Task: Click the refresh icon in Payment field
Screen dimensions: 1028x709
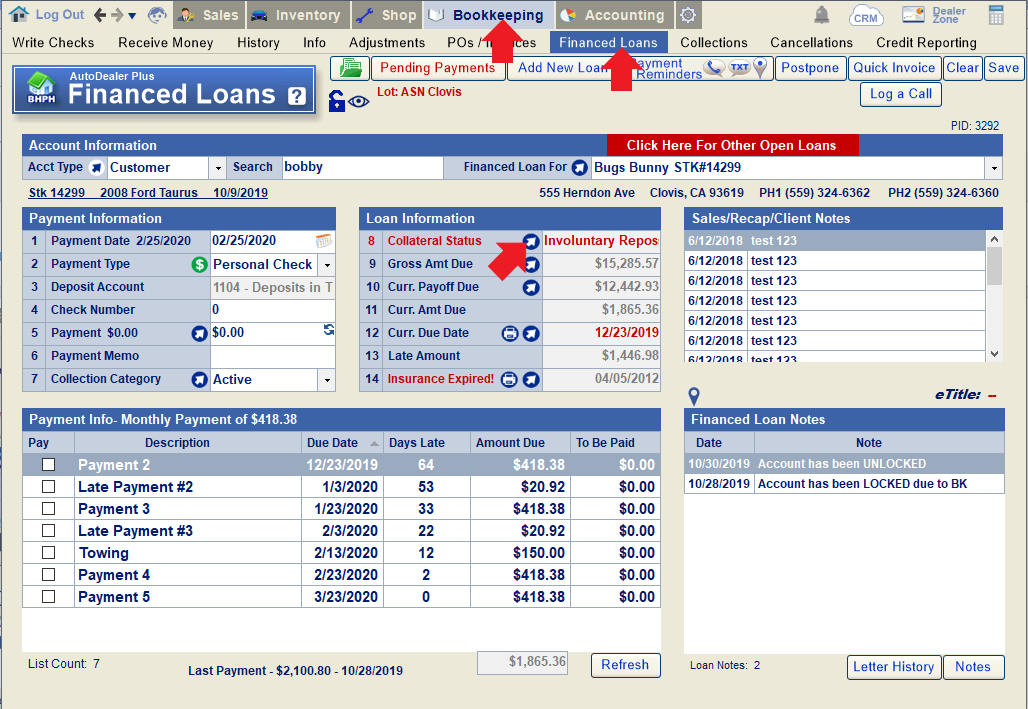Action: [x=328, y=330]
